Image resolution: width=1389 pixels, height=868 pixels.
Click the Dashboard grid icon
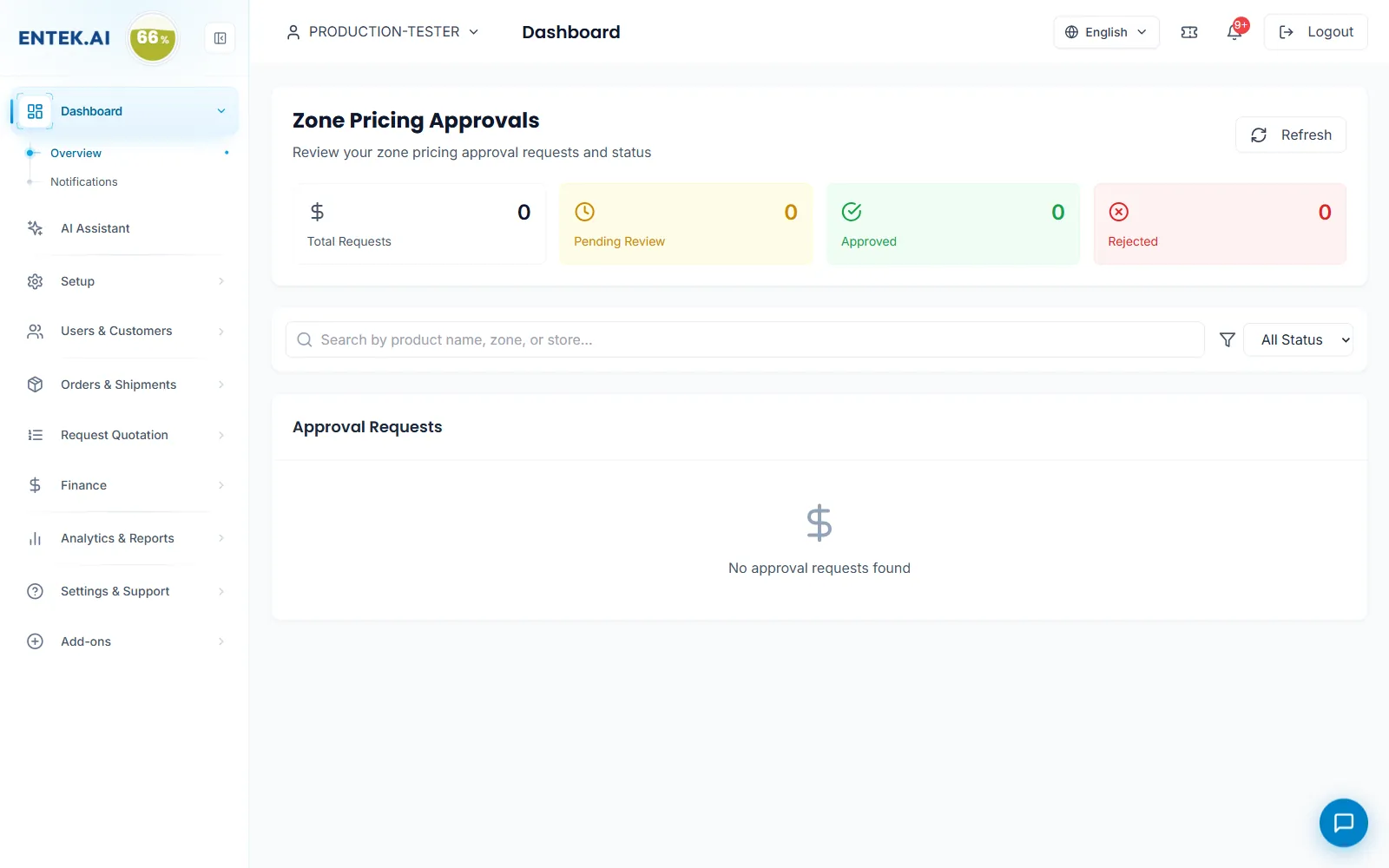point(35,111)
